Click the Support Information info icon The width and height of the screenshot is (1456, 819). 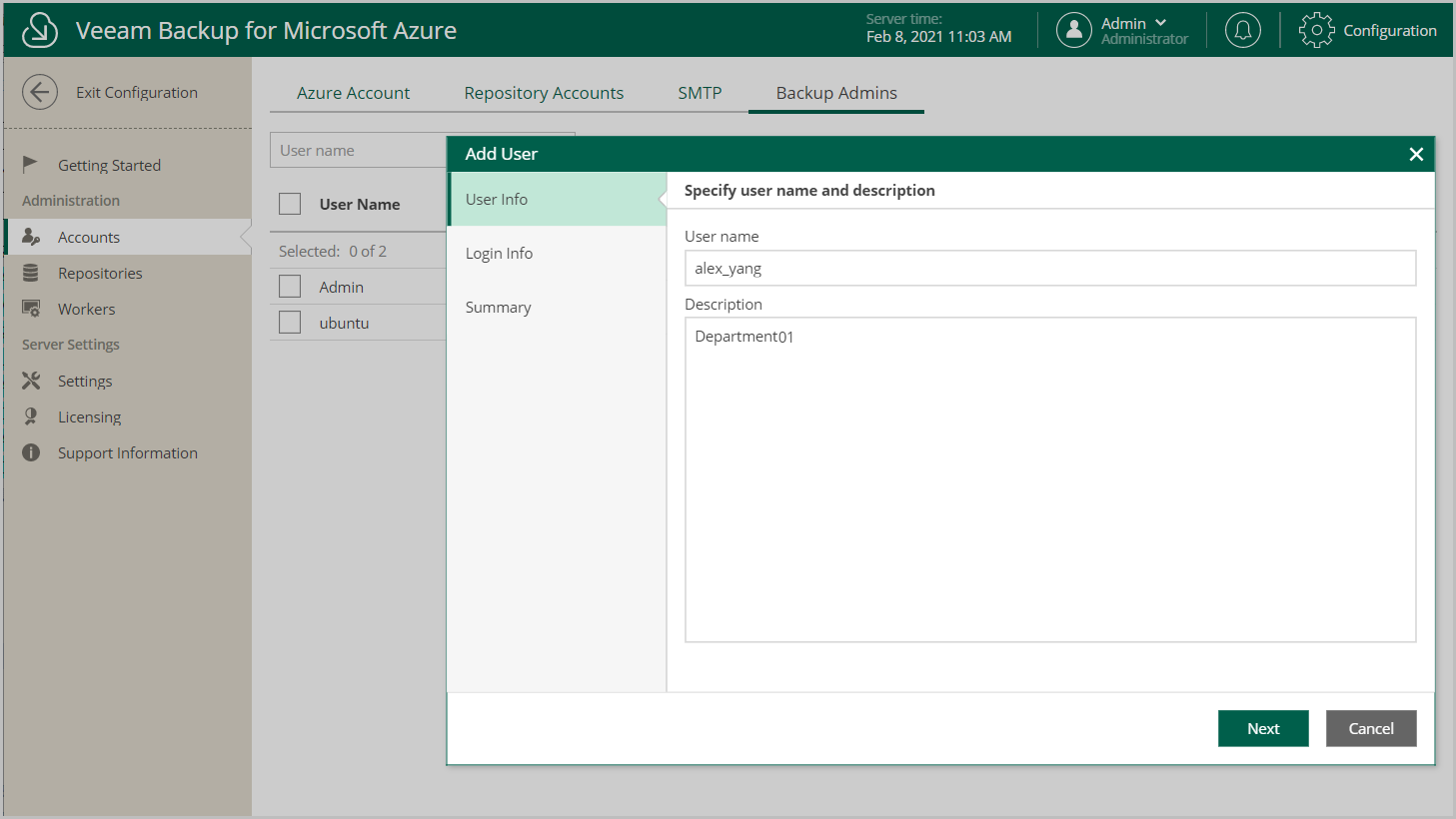pos(31,452)
